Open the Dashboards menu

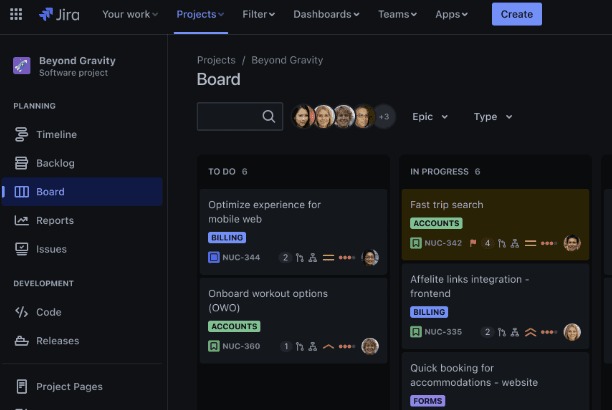coord(327,14)
